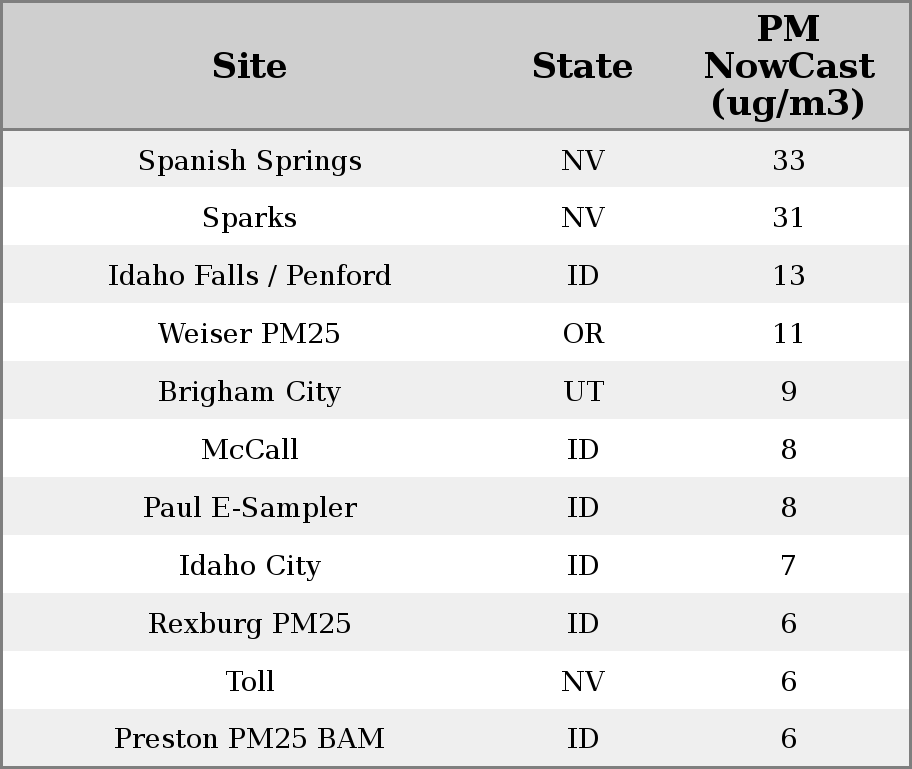Image resolution: width=912 pixels, height=769 pixels.
Task: Select the UT state cell
Action: (583, 392)
